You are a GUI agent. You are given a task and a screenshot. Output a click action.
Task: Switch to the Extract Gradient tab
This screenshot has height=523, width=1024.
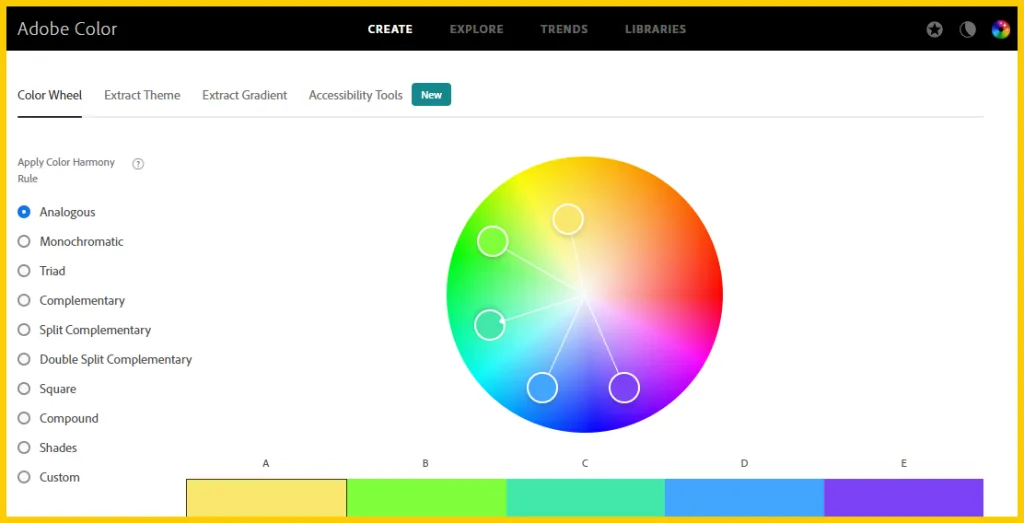click(244, 95)
